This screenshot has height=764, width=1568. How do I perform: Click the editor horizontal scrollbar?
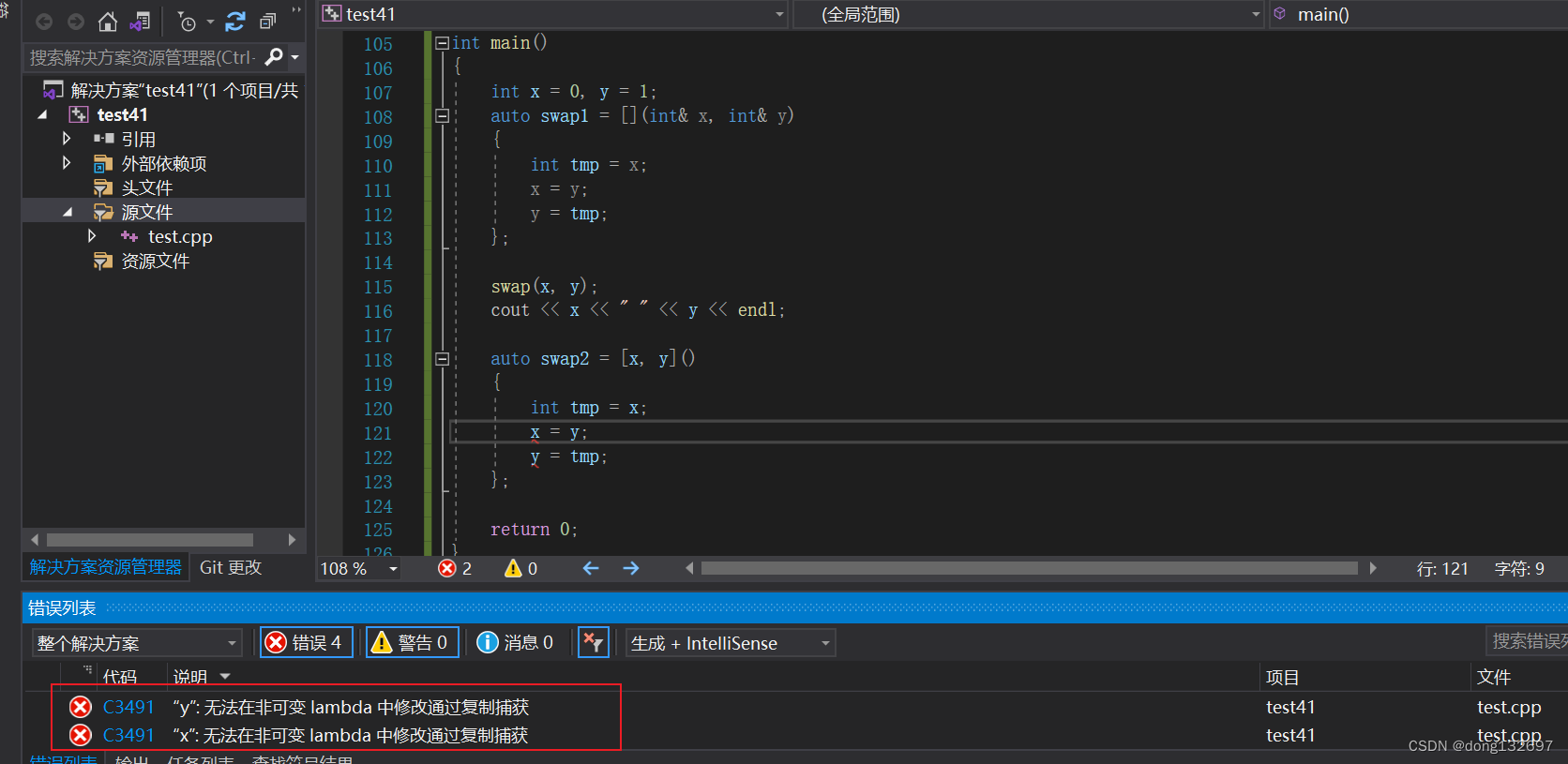(x=1029, y=568)
